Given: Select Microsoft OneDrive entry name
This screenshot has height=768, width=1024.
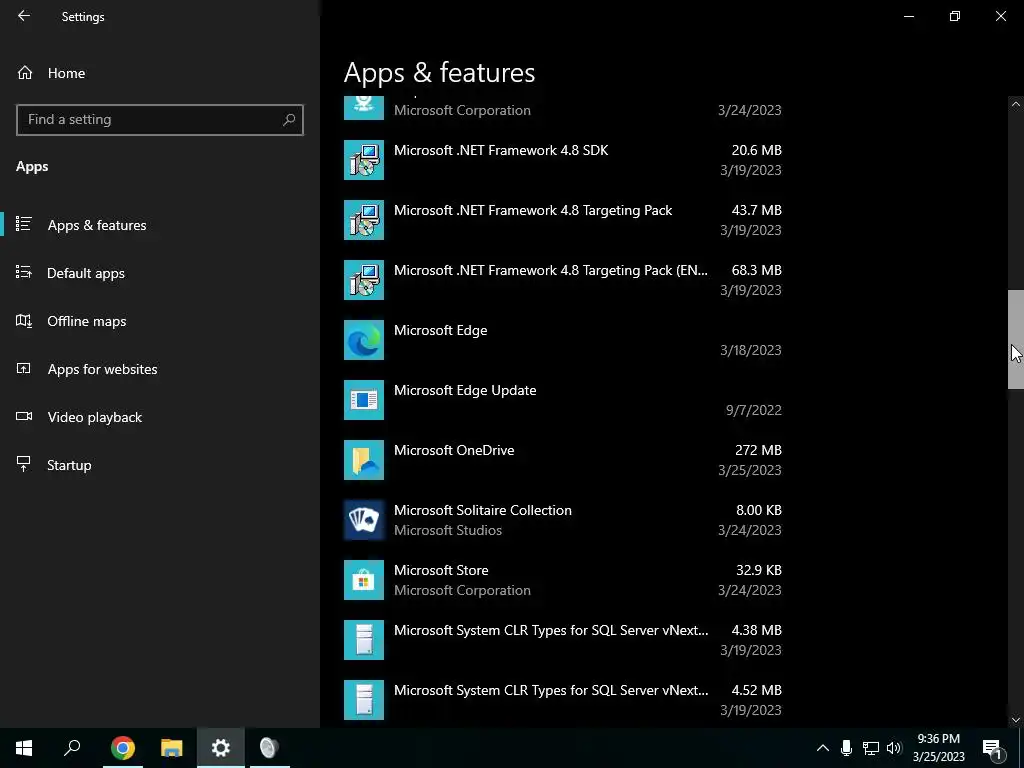Looking at the screenshot, I should (454, 451).
